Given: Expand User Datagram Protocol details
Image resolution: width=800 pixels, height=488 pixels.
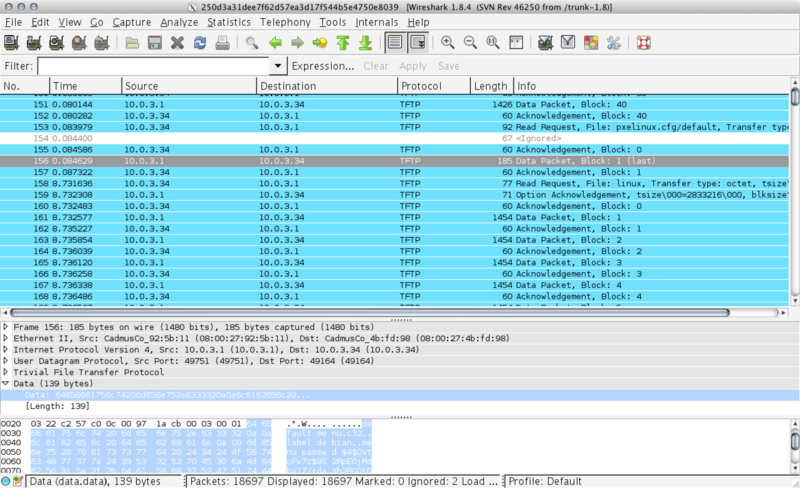Looking at the screenshot, I should point(6,361).
